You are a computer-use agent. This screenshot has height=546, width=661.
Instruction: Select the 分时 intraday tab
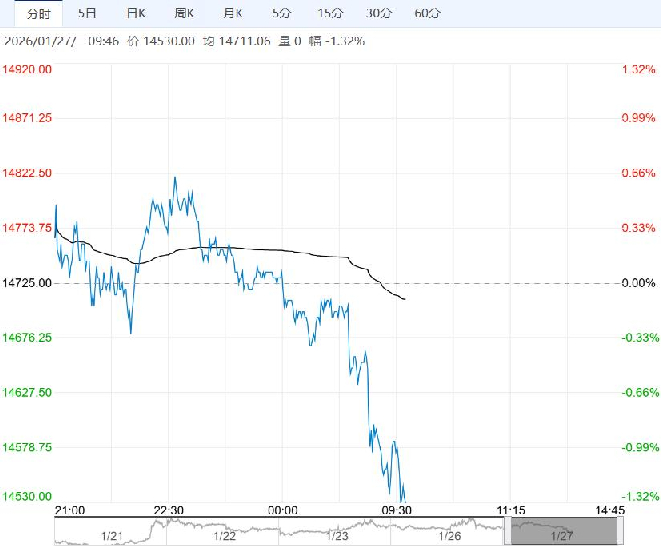click(x=37, y=14)
